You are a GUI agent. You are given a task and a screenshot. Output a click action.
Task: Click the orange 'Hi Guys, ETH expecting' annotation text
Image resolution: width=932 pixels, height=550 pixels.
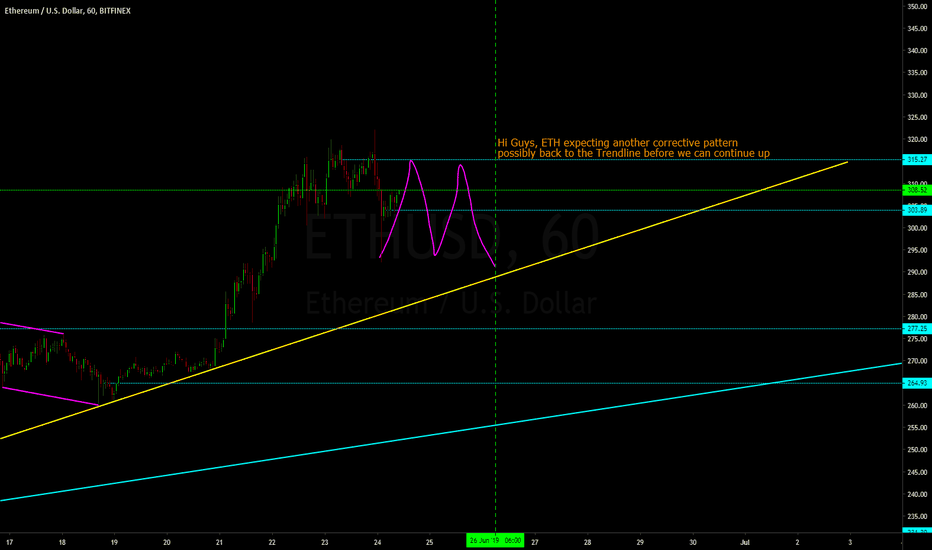pyautogui.click(x=618, y=143)
